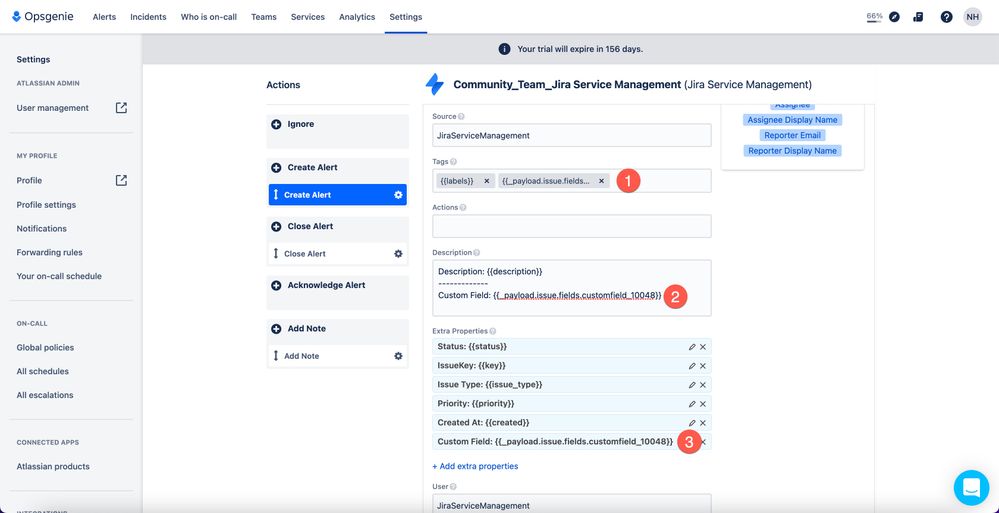Open the Opsgenie home logo
The width and height of the screenshot is (999, 513).
[x=42, y=17]
